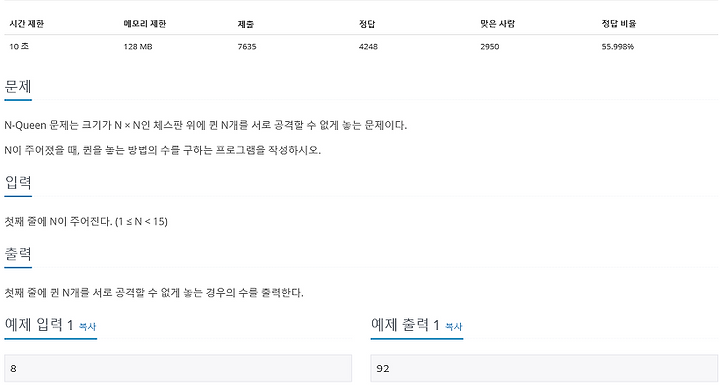Select the 55.998% accuracy ratio value
The image size is (720, 387).
[x=618, y=46]
